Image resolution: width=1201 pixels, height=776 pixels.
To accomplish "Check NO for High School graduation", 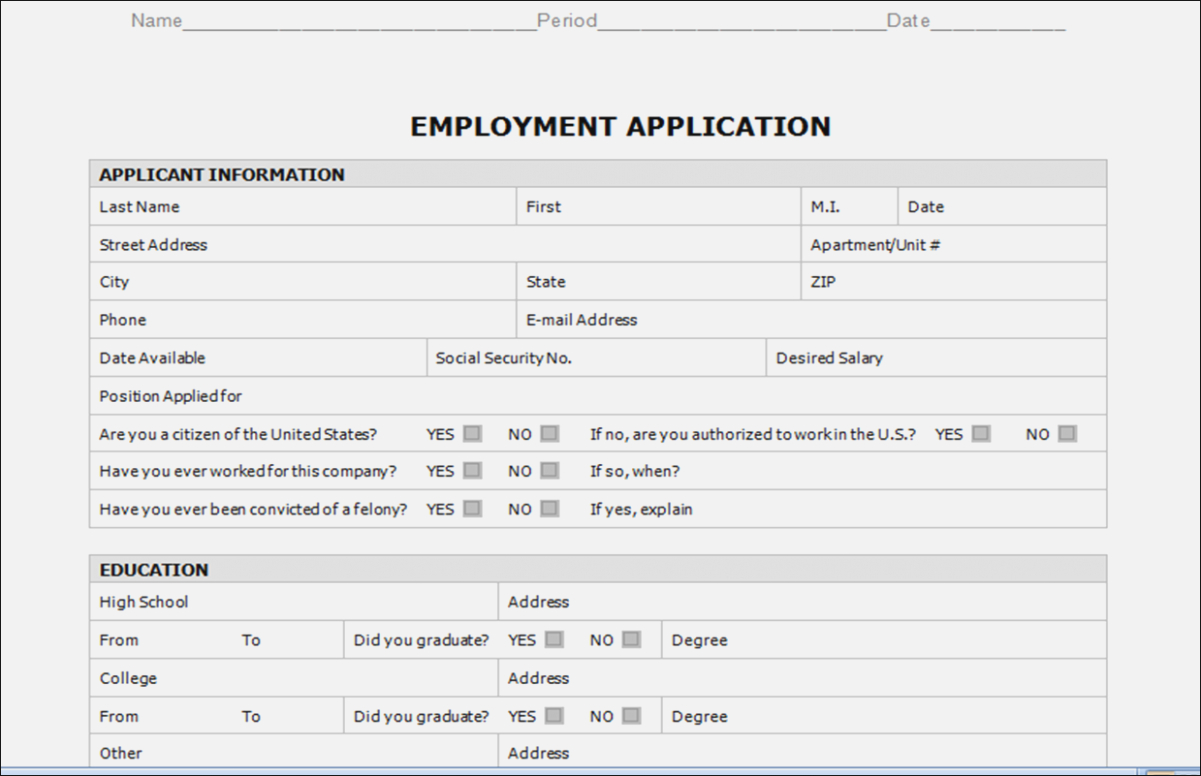I will 631,639.
